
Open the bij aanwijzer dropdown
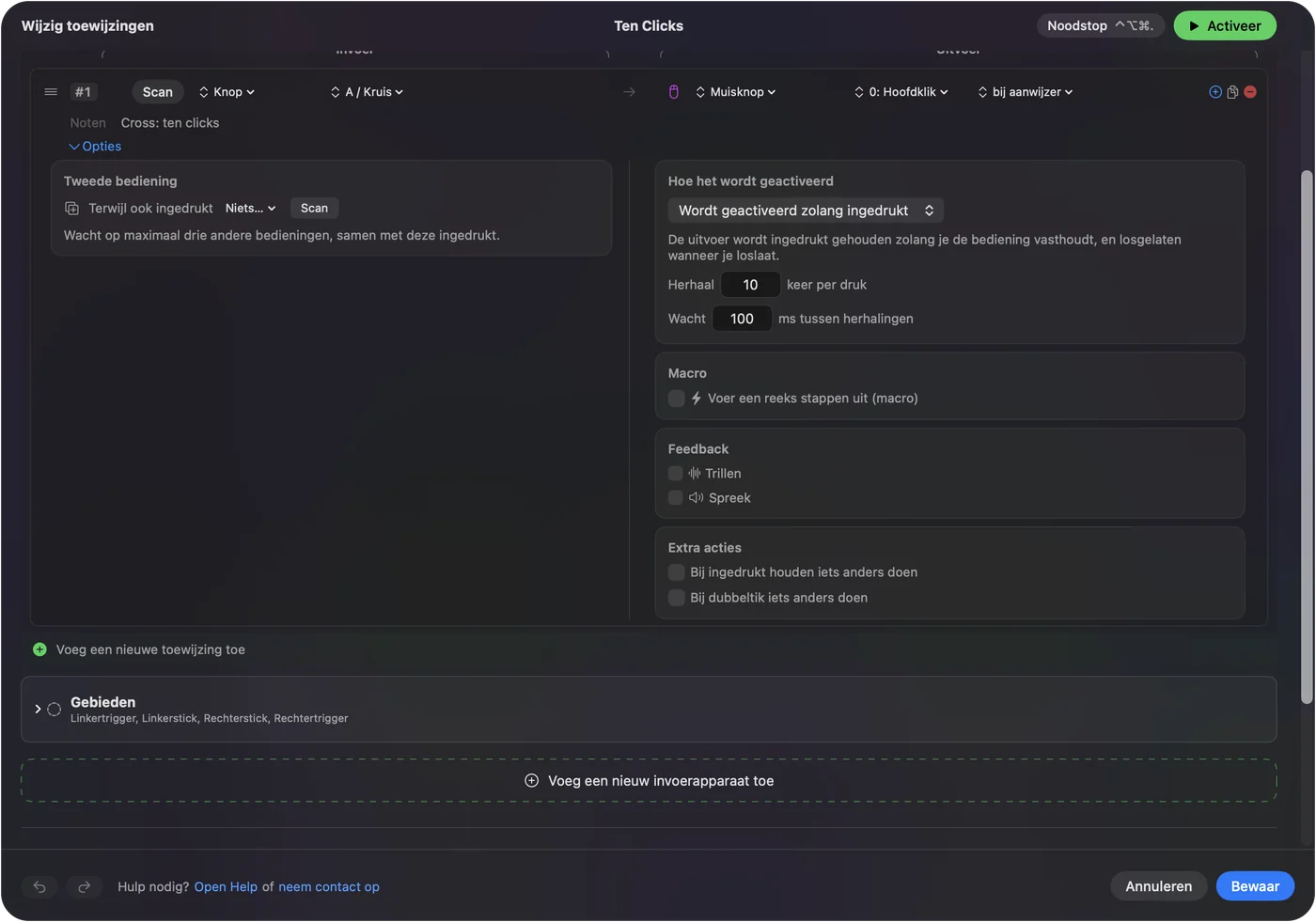pos(1025,92)
